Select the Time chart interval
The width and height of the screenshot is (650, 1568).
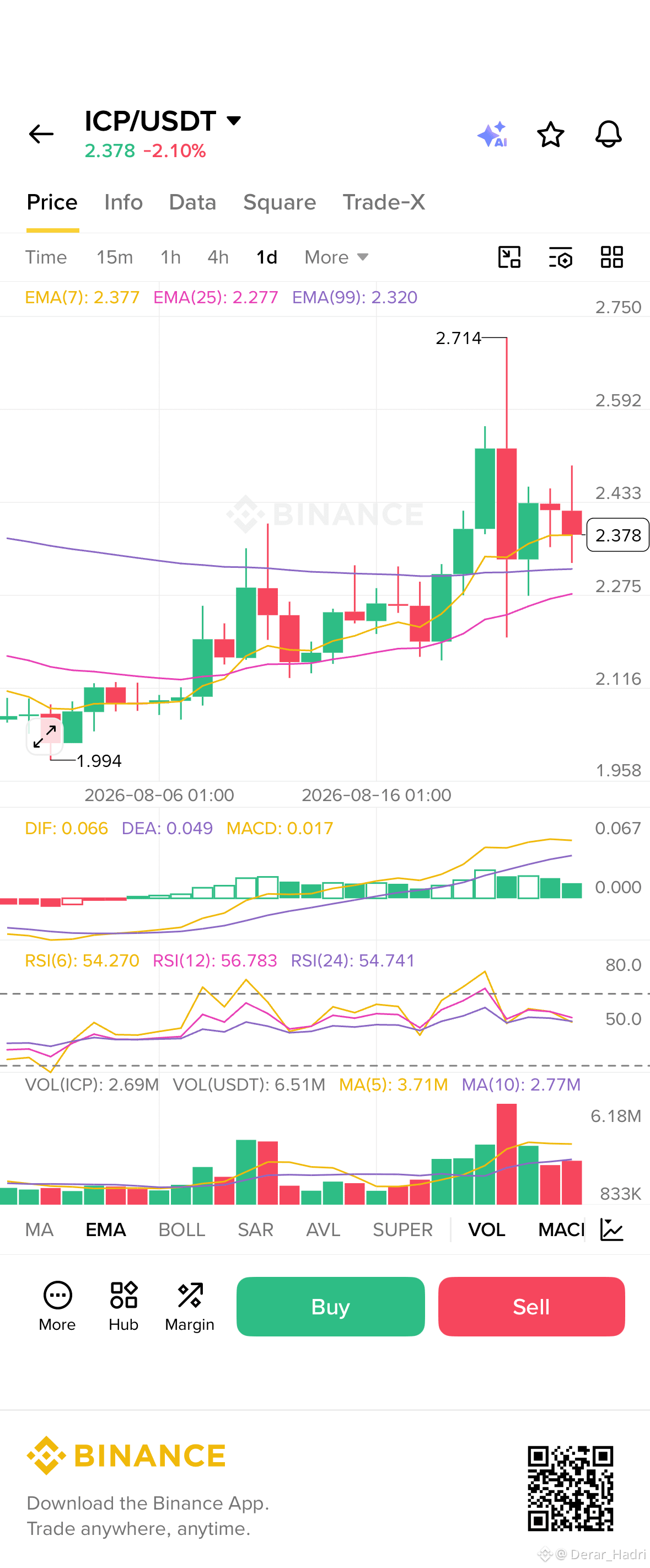tap(46, 257)
